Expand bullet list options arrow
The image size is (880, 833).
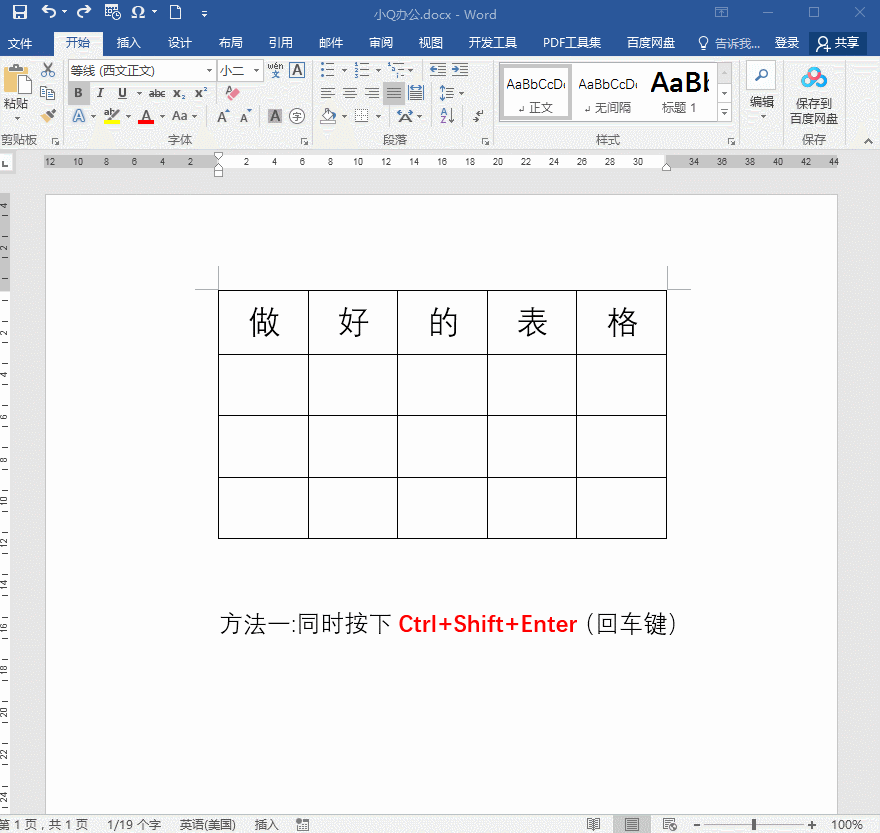coord(344,70)
